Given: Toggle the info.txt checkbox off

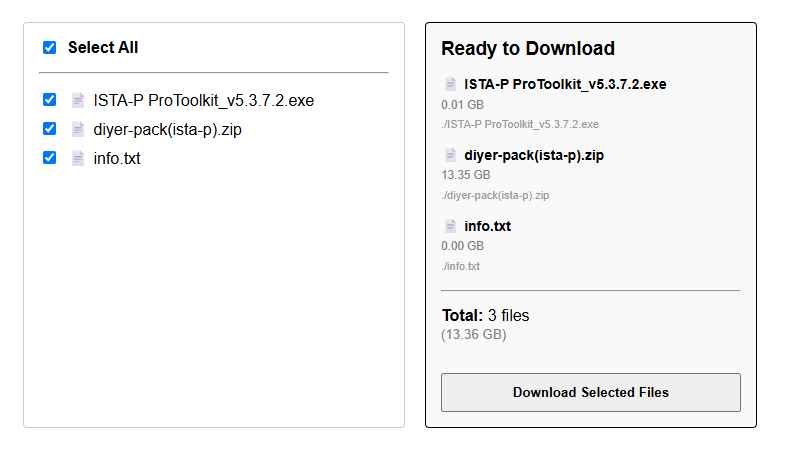Looking at the screenshot, I should tap(49, 157).
